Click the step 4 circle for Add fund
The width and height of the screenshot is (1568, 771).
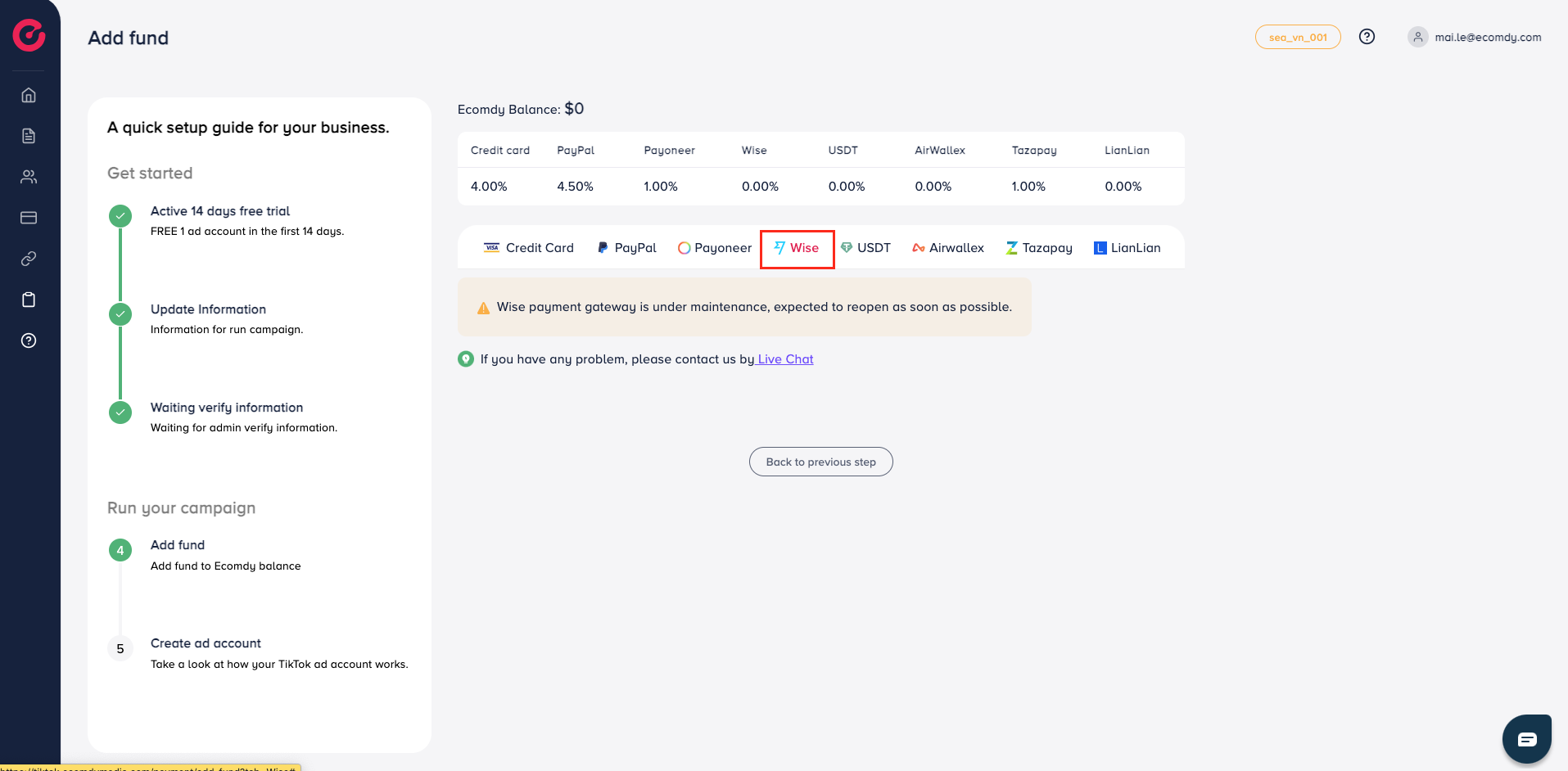click(120, 550)
